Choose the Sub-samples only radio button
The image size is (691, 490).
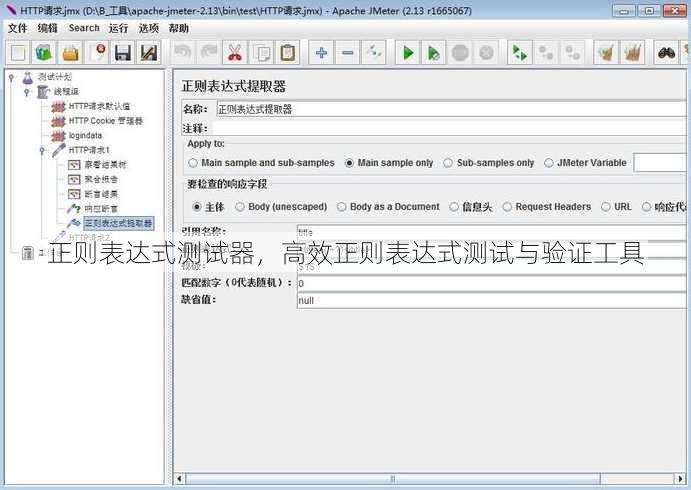(x=448, y=163)
